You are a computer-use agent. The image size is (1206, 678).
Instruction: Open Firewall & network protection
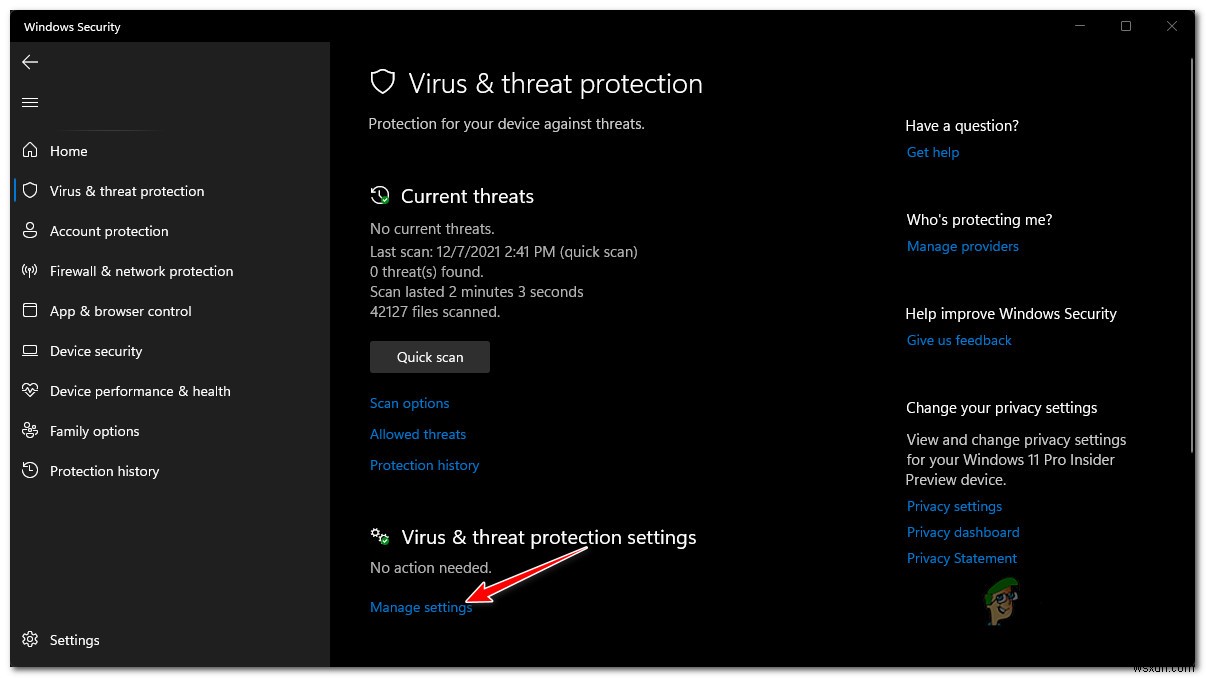pos(140,271)
